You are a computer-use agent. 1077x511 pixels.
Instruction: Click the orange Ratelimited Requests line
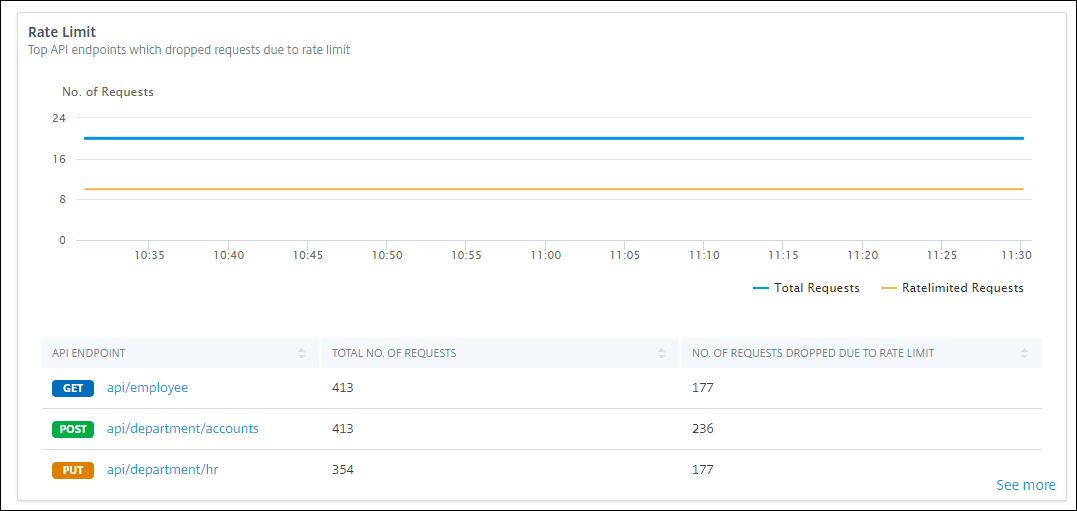554,189
